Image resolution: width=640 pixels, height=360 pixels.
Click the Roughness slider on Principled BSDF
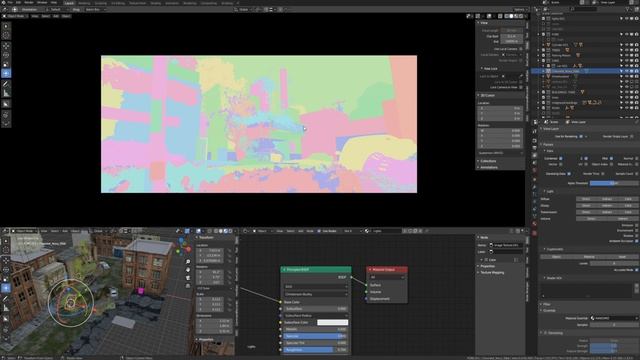316,349
